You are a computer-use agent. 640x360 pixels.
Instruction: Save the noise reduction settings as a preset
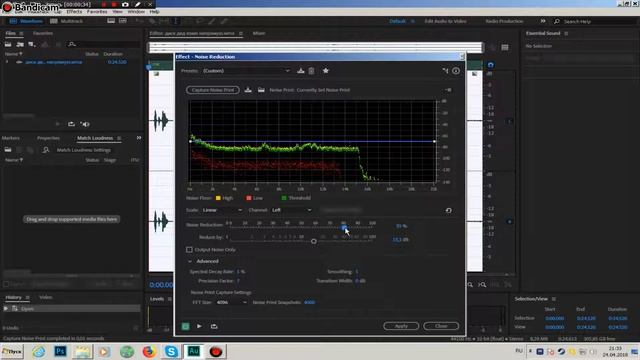(x=301, y=71)
